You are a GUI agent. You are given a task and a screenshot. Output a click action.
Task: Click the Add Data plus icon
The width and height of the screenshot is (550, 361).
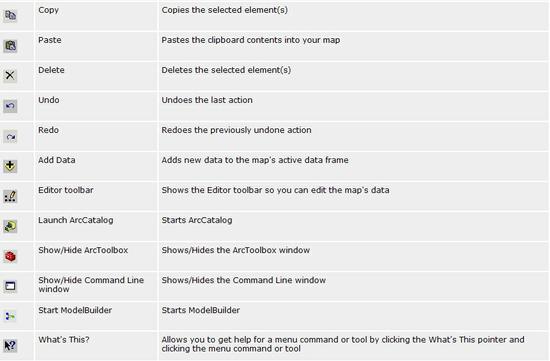click(x=10, y=166)
